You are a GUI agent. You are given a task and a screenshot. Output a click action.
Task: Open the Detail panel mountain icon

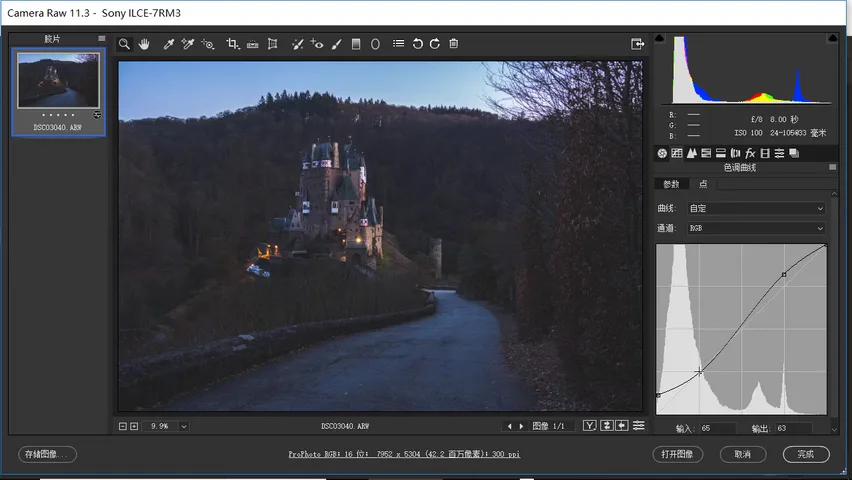point(691,153)
